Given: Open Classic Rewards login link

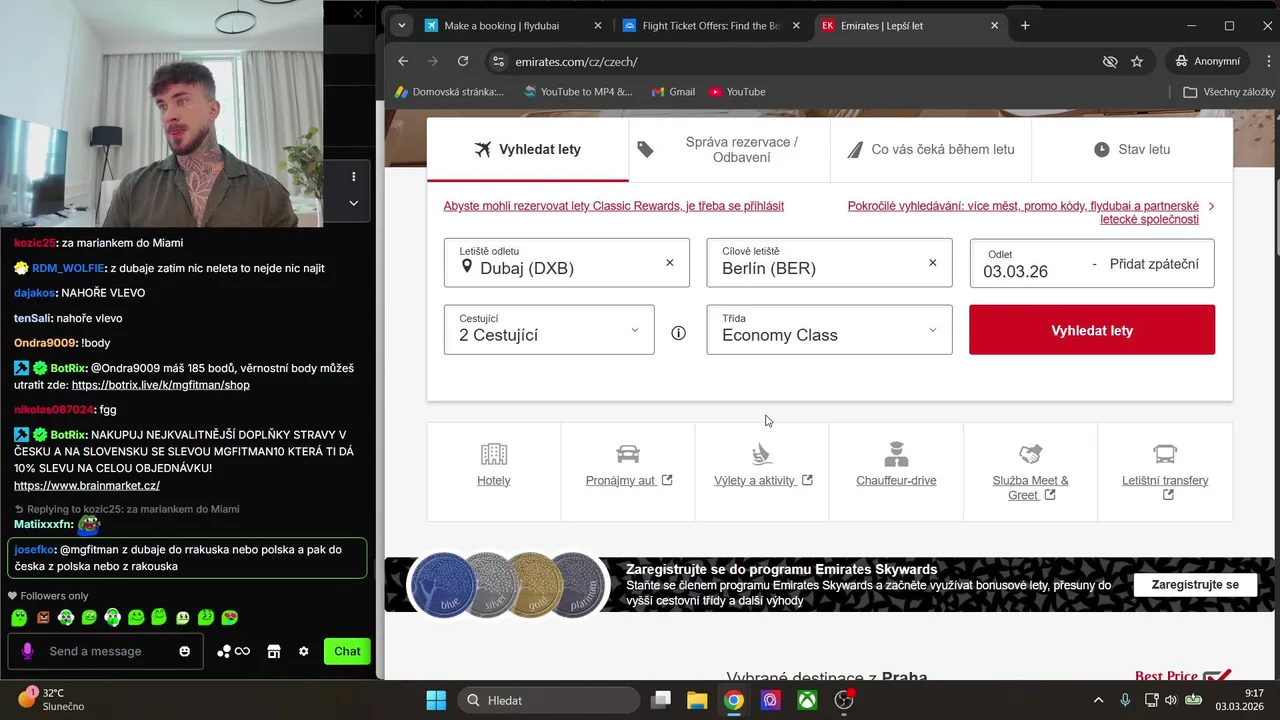Looking at the screenshot, I should point(614,206).
